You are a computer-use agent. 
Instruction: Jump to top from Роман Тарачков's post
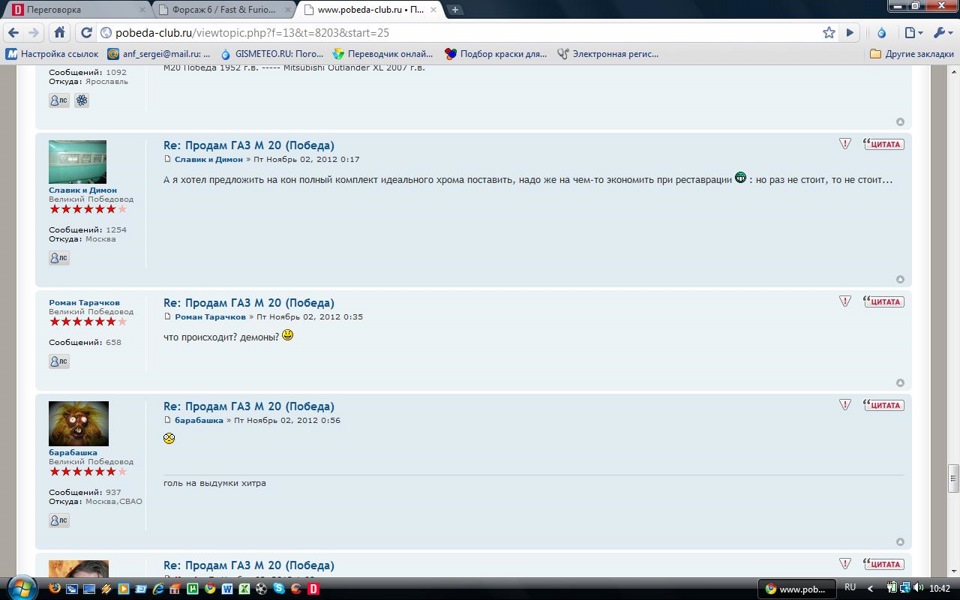[900, 383]
